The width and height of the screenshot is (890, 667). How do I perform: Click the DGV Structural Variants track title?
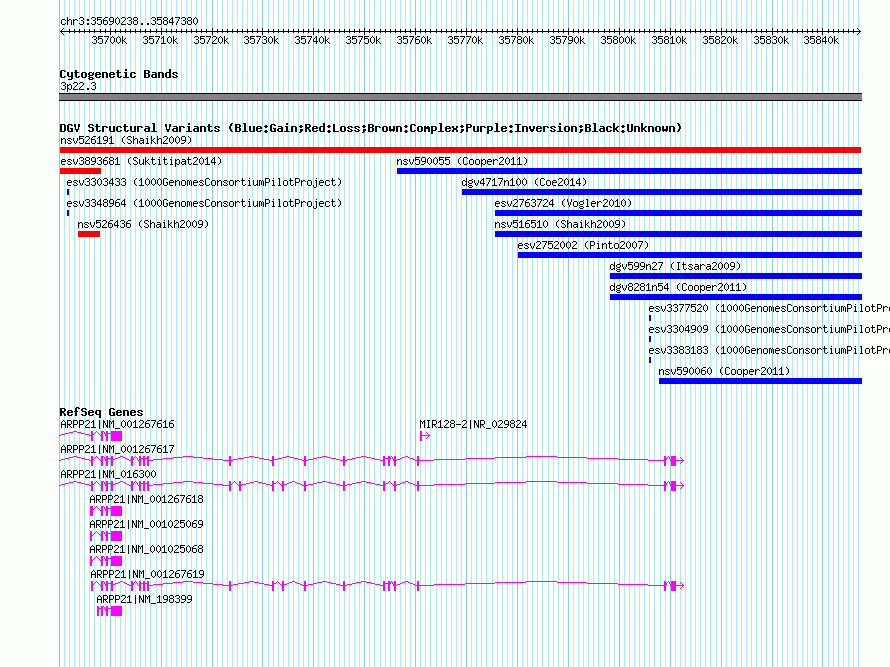tap(370, 128)
